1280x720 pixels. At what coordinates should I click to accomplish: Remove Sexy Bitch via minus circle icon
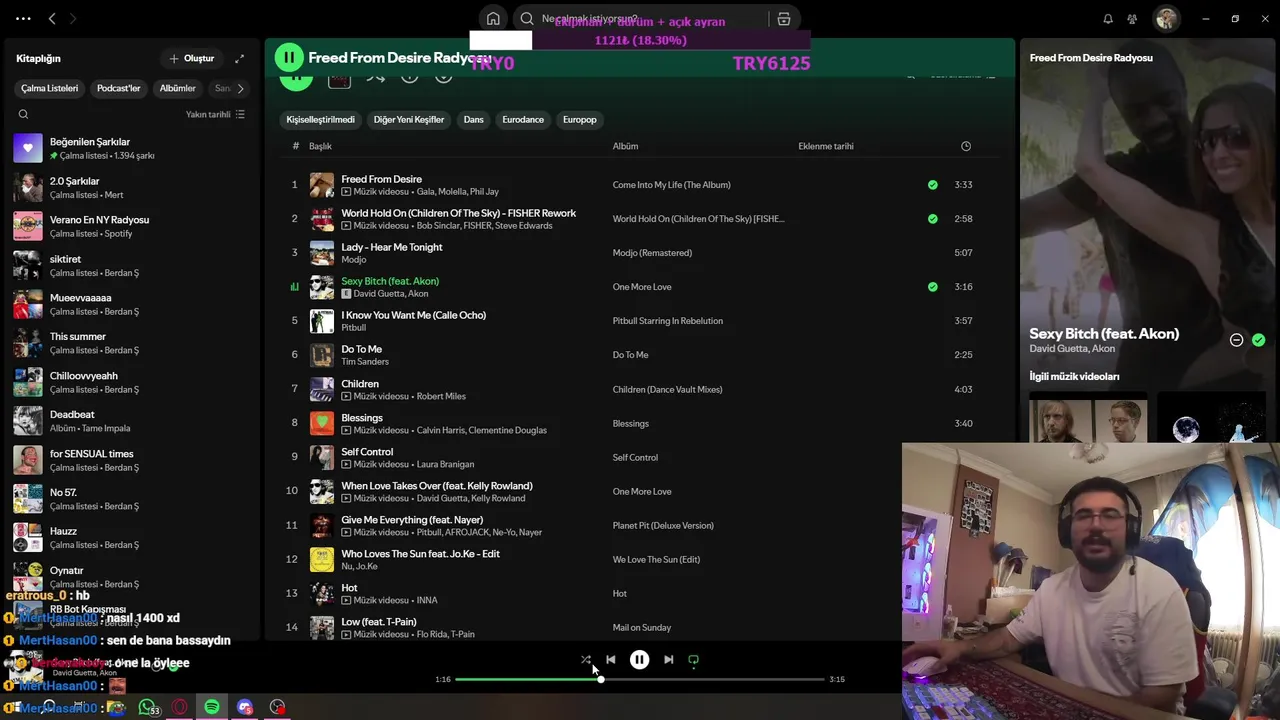1236,340
